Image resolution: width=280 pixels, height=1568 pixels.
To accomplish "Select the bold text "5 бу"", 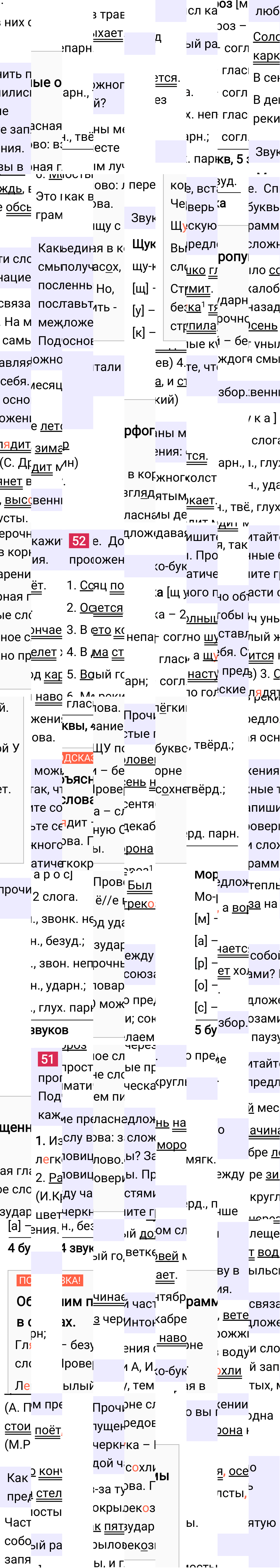I will [x=206, y=1029].
